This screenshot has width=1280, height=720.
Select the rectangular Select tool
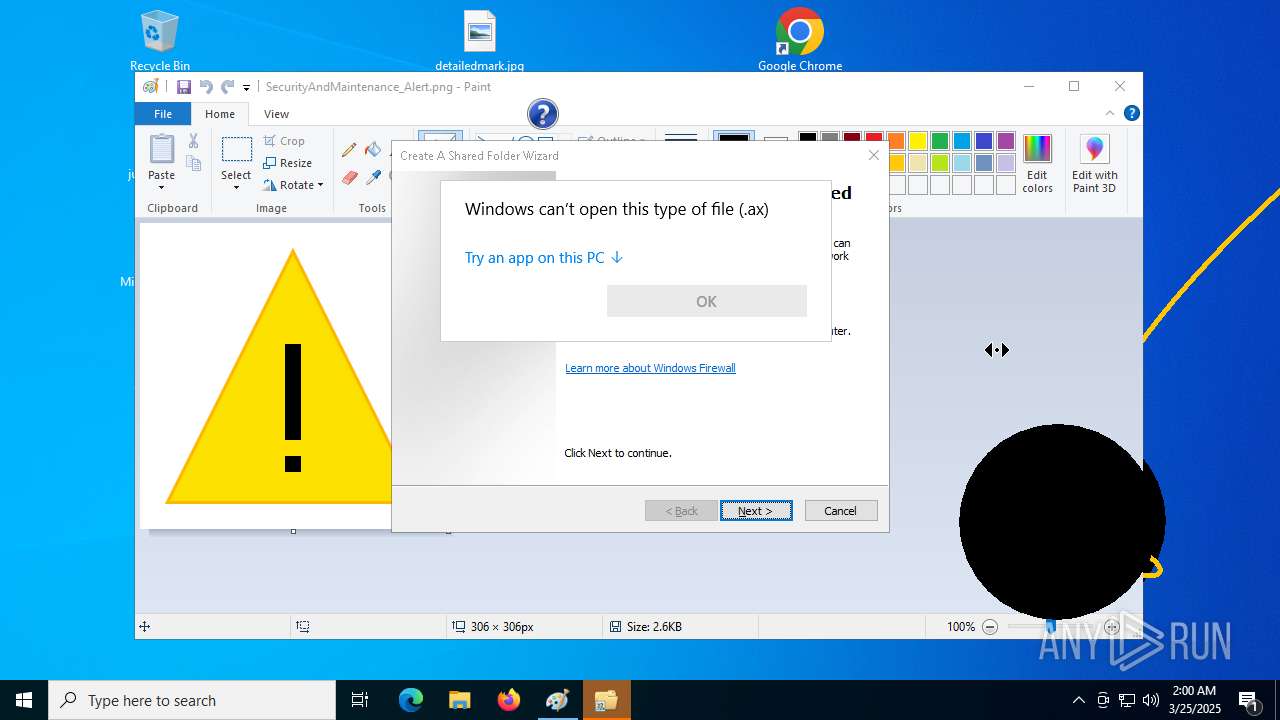236,150
